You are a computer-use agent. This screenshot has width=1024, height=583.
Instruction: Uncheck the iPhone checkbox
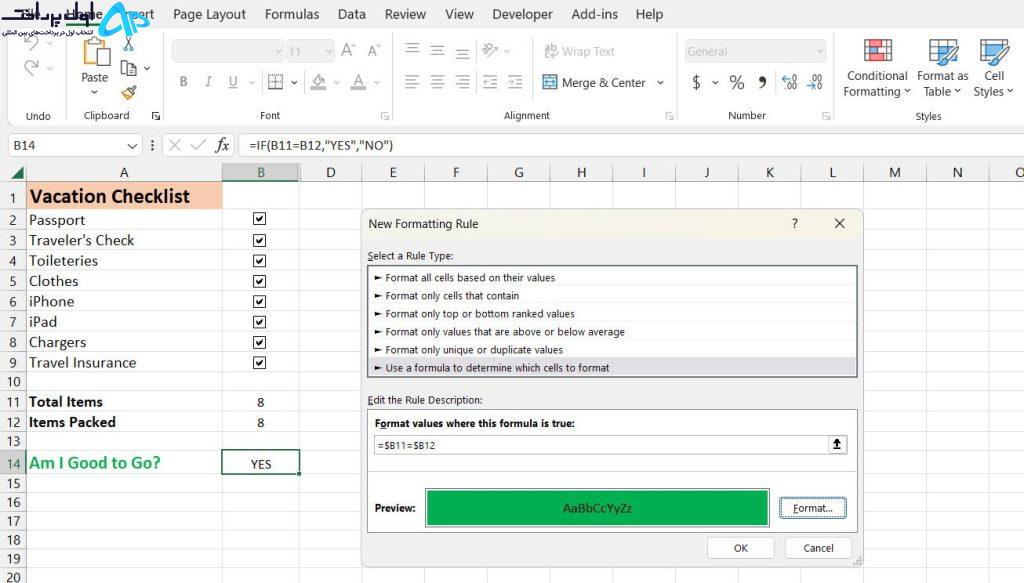tap(259, 301)
